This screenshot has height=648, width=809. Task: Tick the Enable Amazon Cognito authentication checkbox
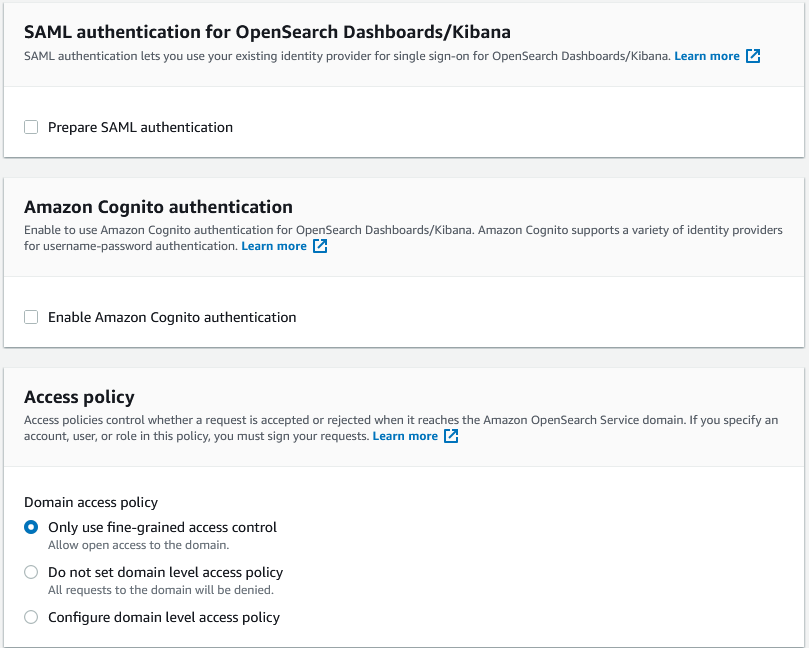(31, 317)
